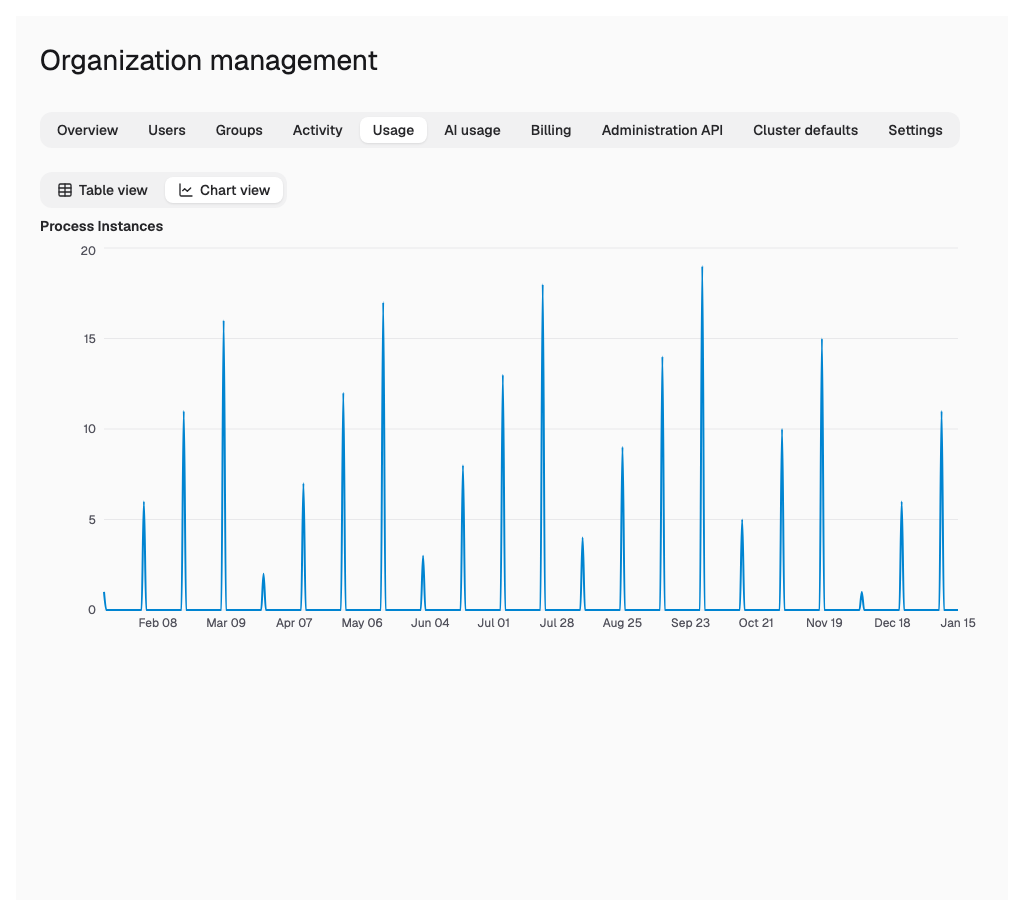The width and height of the screenshot is (1024, 900).
Task: Click the Sep 23 axis label
Action: [690, 623]
